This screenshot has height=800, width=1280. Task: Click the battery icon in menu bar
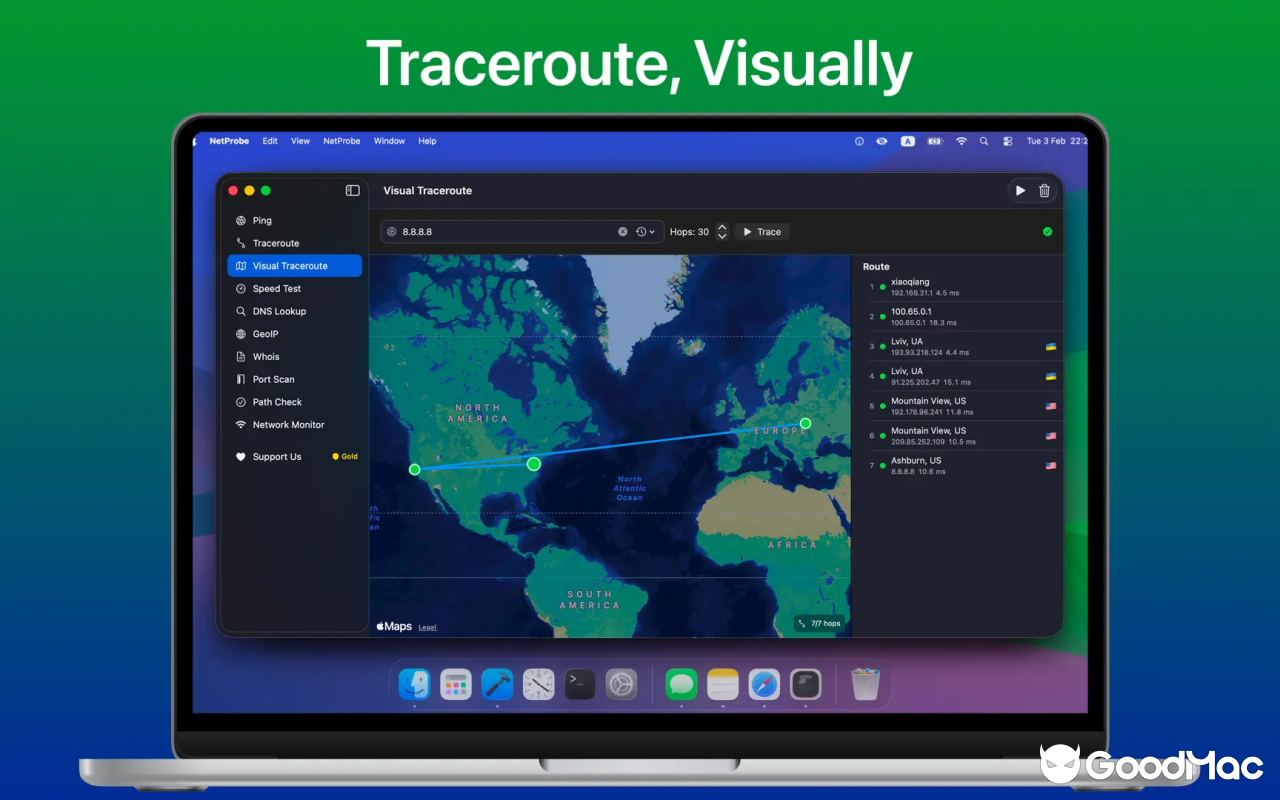tap(935, 141)
